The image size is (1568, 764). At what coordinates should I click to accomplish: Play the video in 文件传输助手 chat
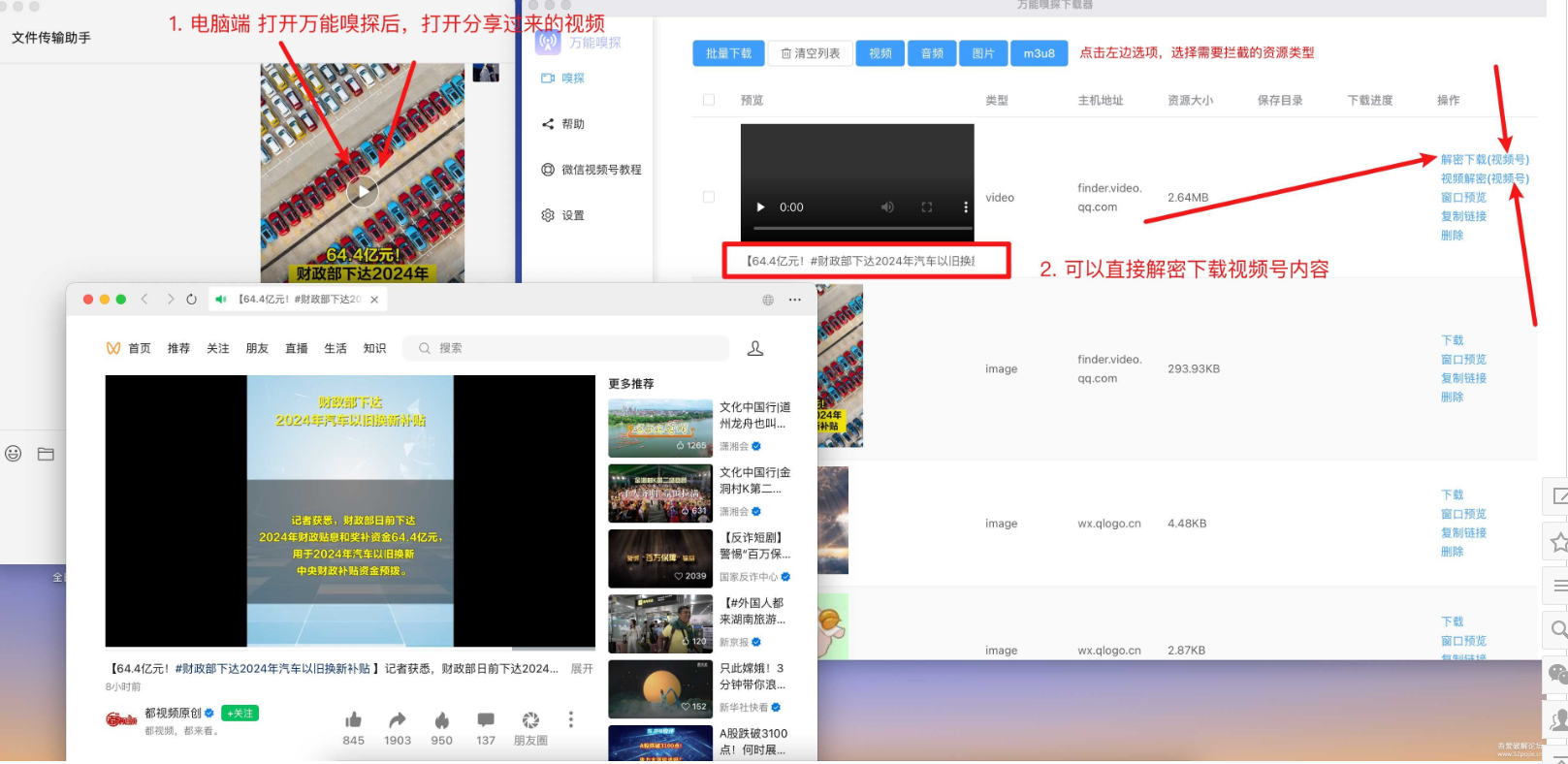363,192
